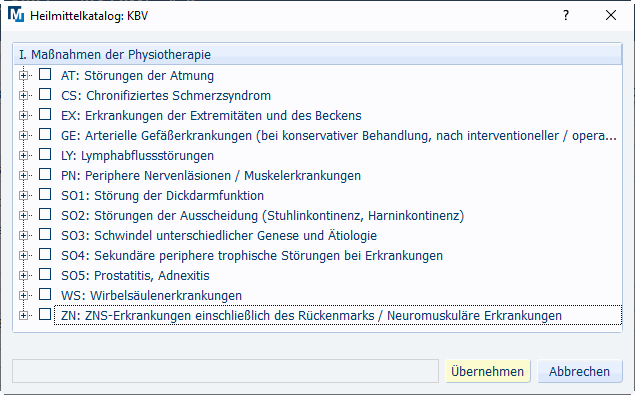Expand the SO5: Prostatitis, Adnexitis node
Screen dimensions: 635x395
click(23, 275)
